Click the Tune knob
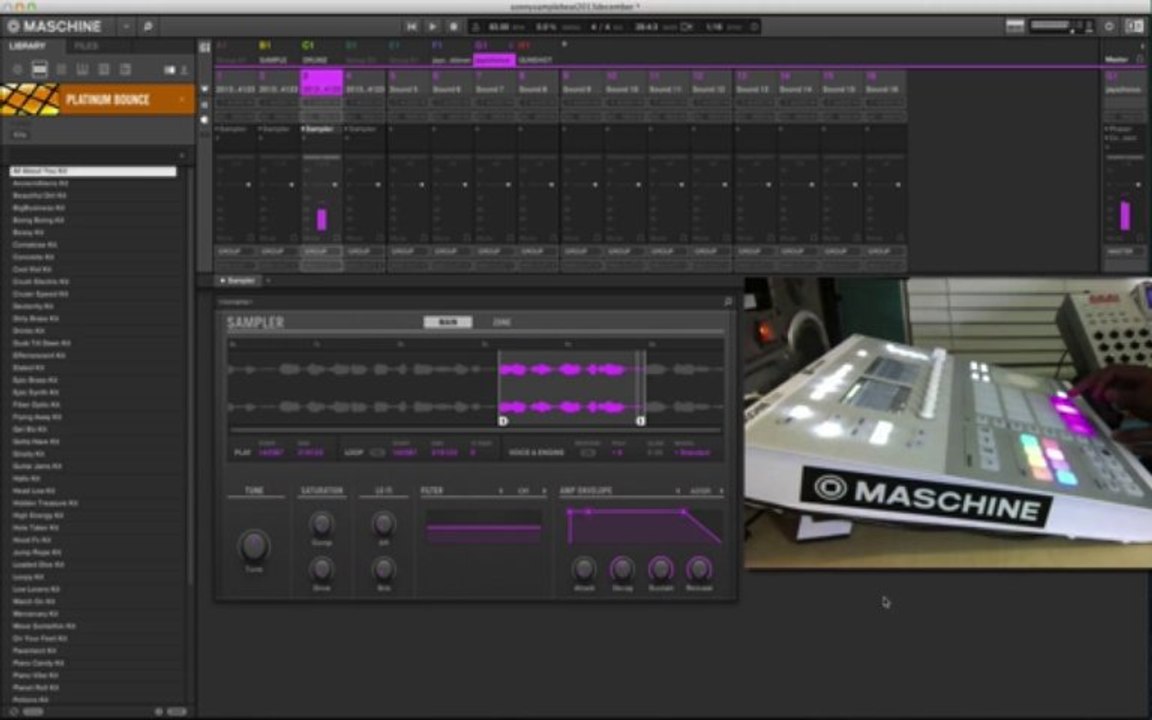 pyautogui.click(x=253, y=546)
